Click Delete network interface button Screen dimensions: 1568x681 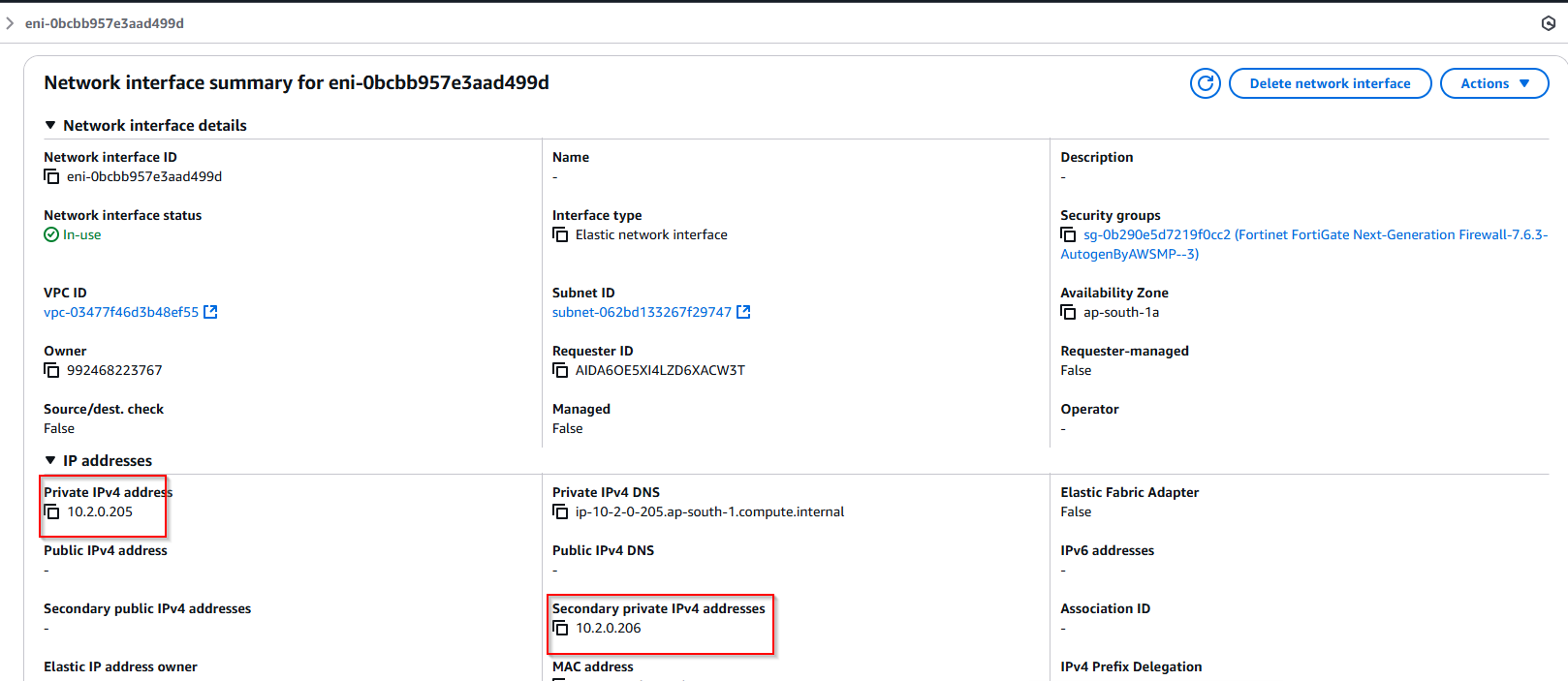click(x=1330, y=83)
